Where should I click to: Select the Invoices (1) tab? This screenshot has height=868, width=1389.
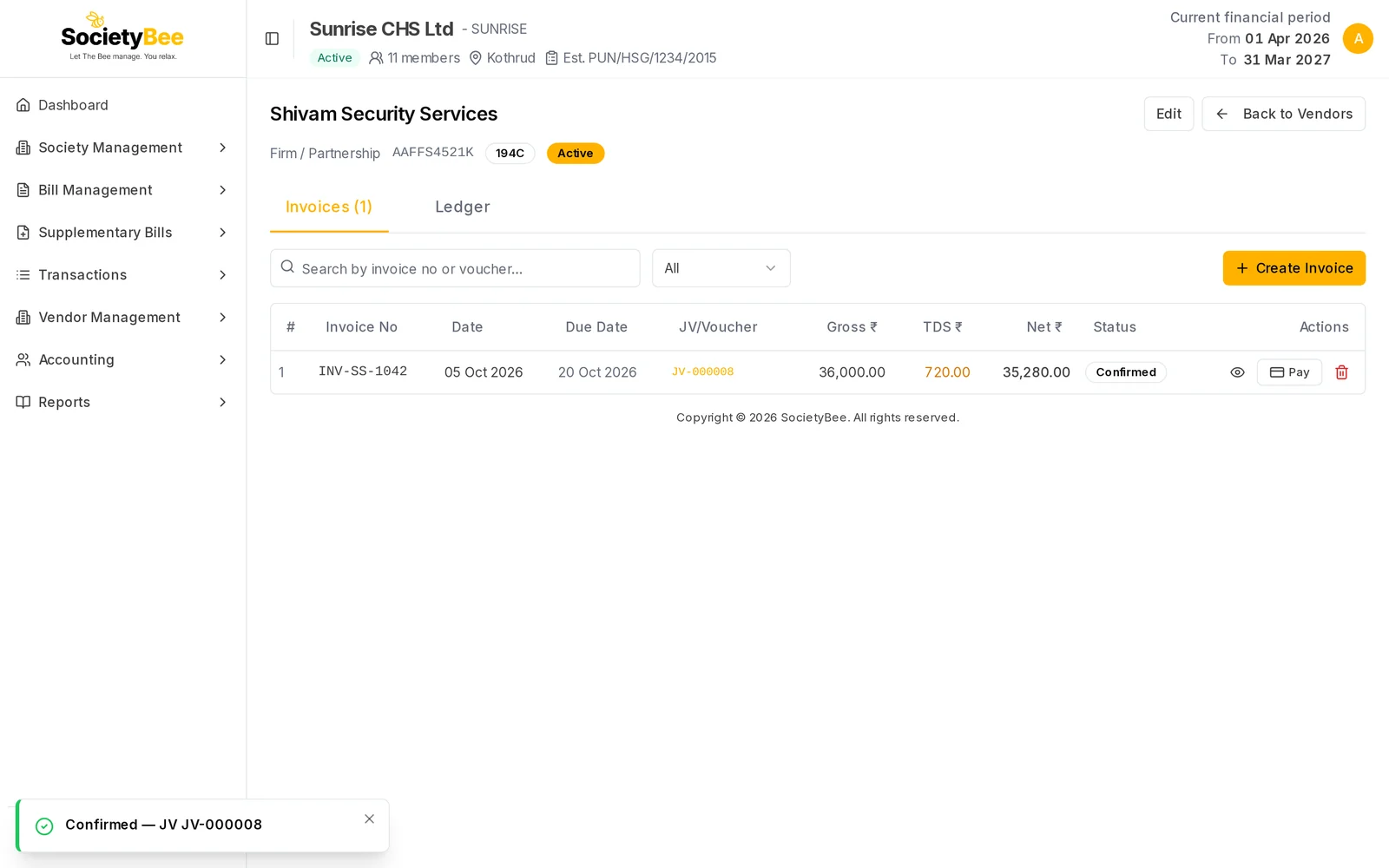pos(329,207)
